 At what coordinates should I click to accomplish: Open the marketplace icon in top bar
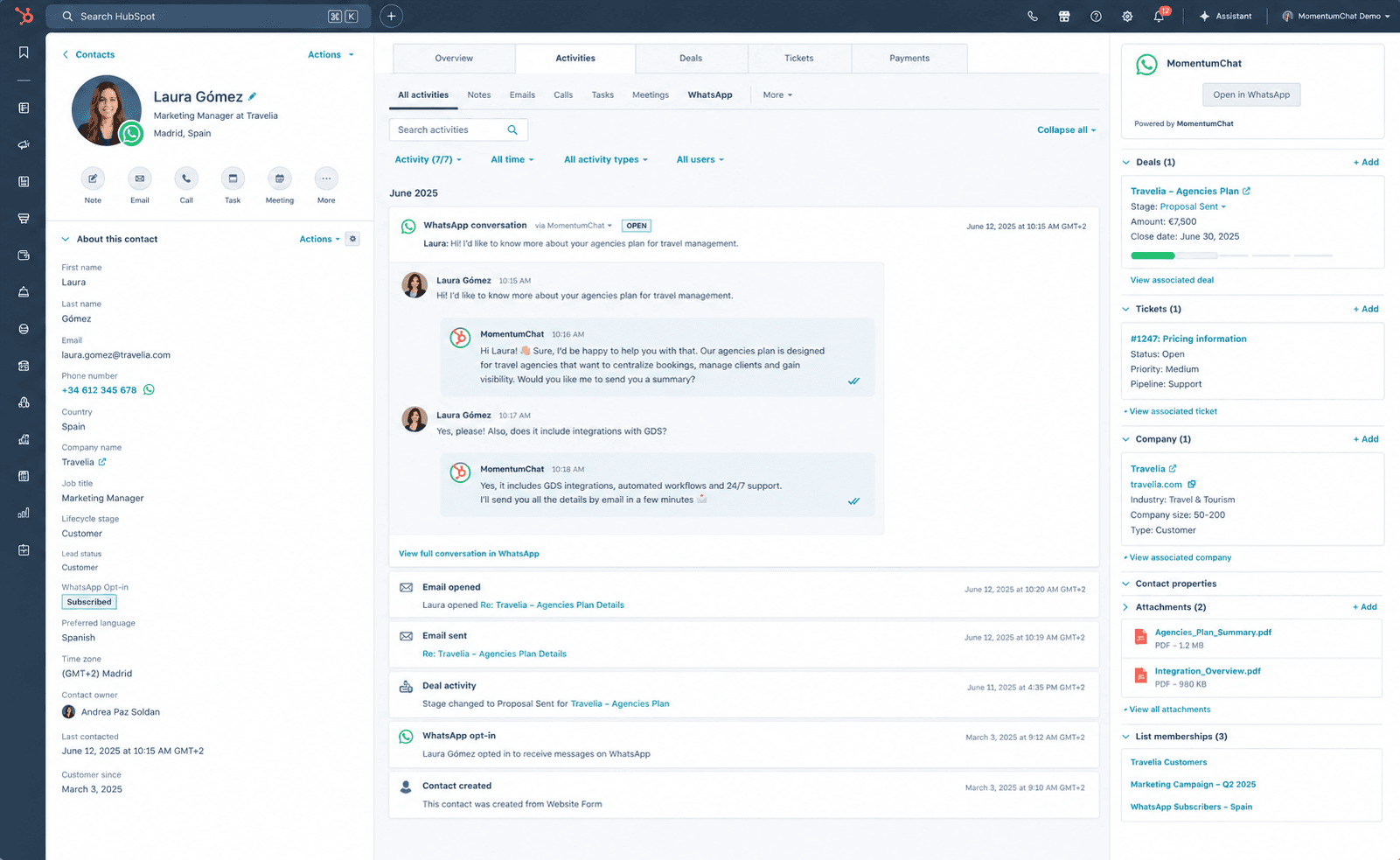[1064, 16]
